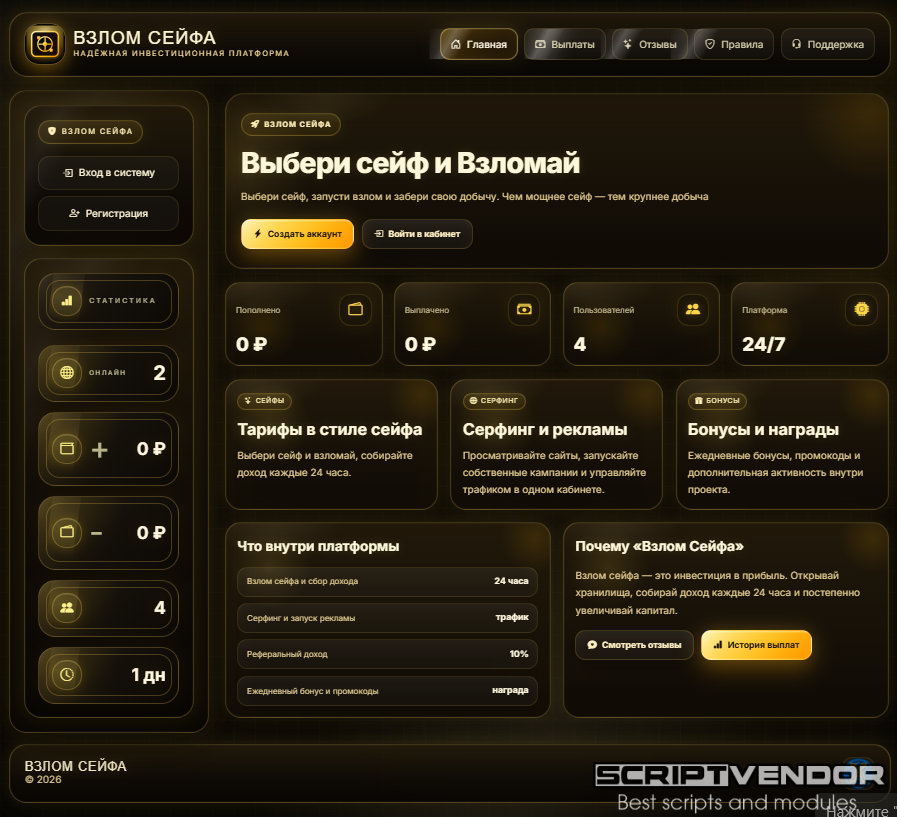Open the Главная navigation tab

point(479,44)
